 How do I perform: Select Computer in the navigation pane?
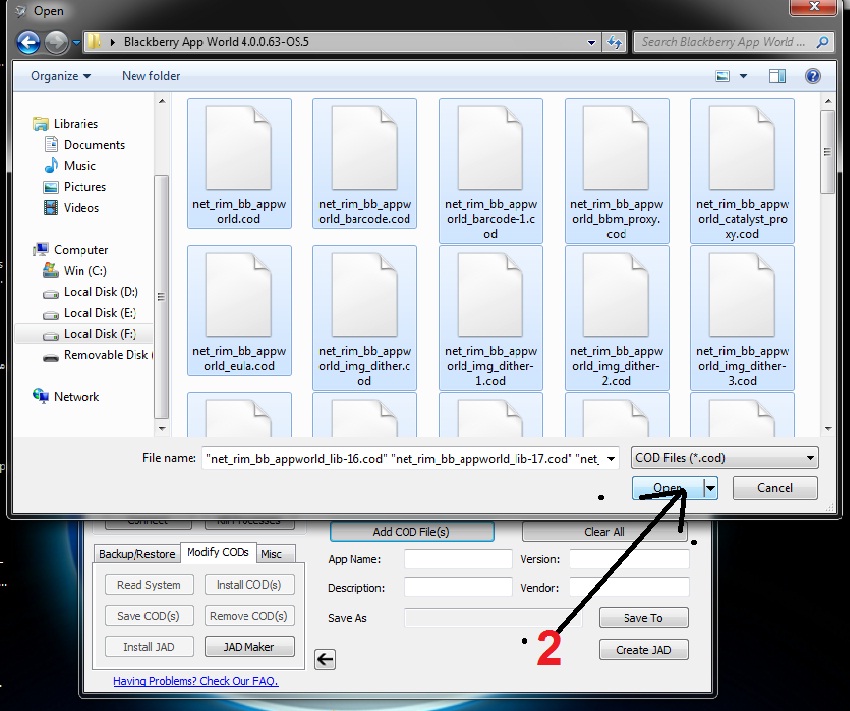[70, 250]
